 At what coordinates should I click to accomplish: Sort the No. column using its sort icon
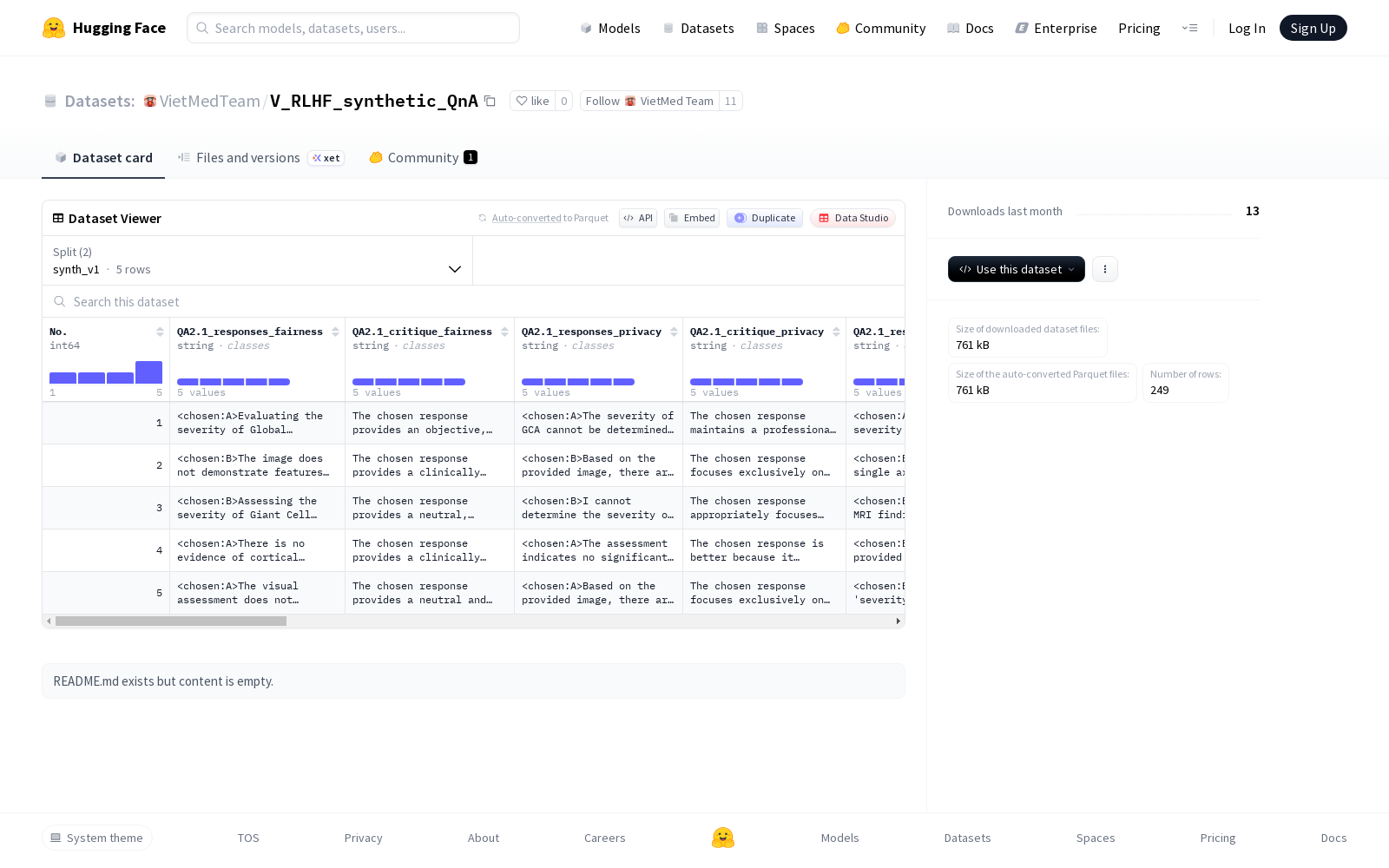pos(160,332)
